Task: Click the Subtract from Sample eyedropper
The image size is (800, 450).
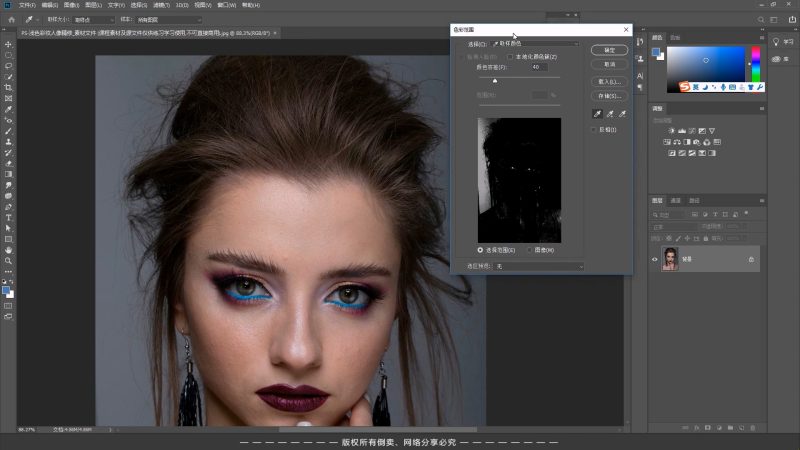Action: click(622, 115)
